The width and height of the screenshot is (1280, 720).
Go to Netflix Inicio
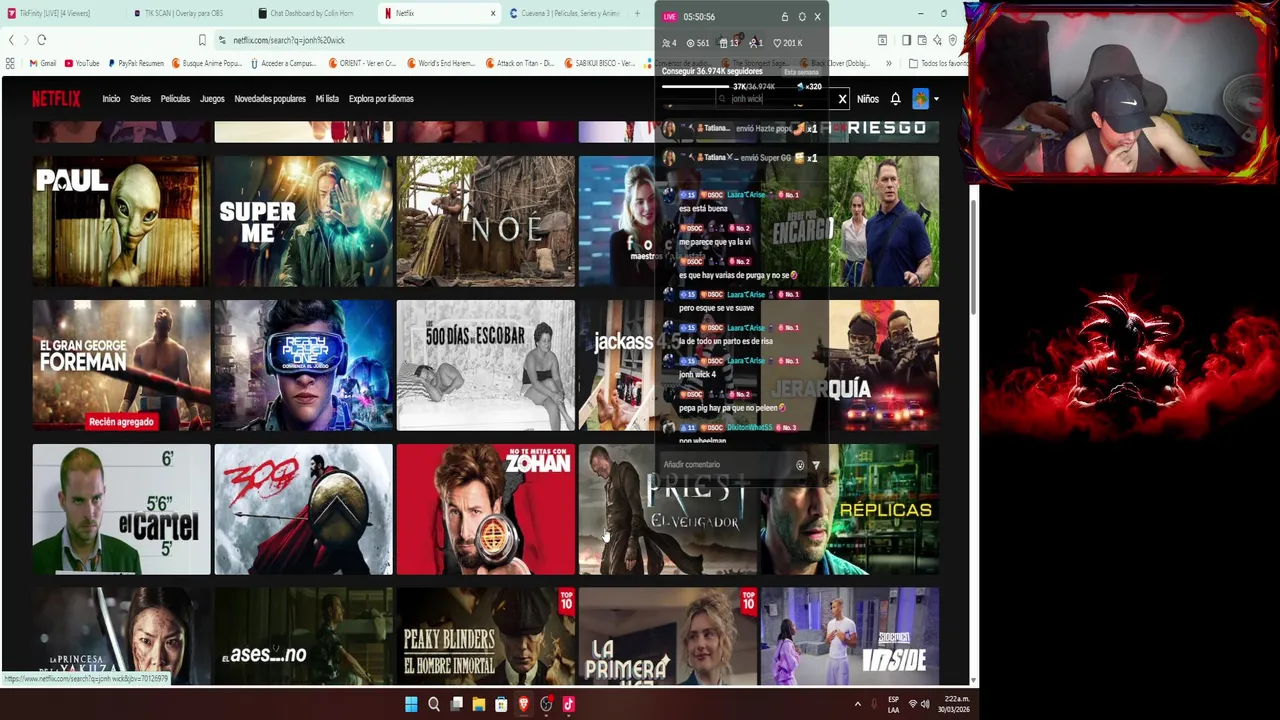coord(111,99)
